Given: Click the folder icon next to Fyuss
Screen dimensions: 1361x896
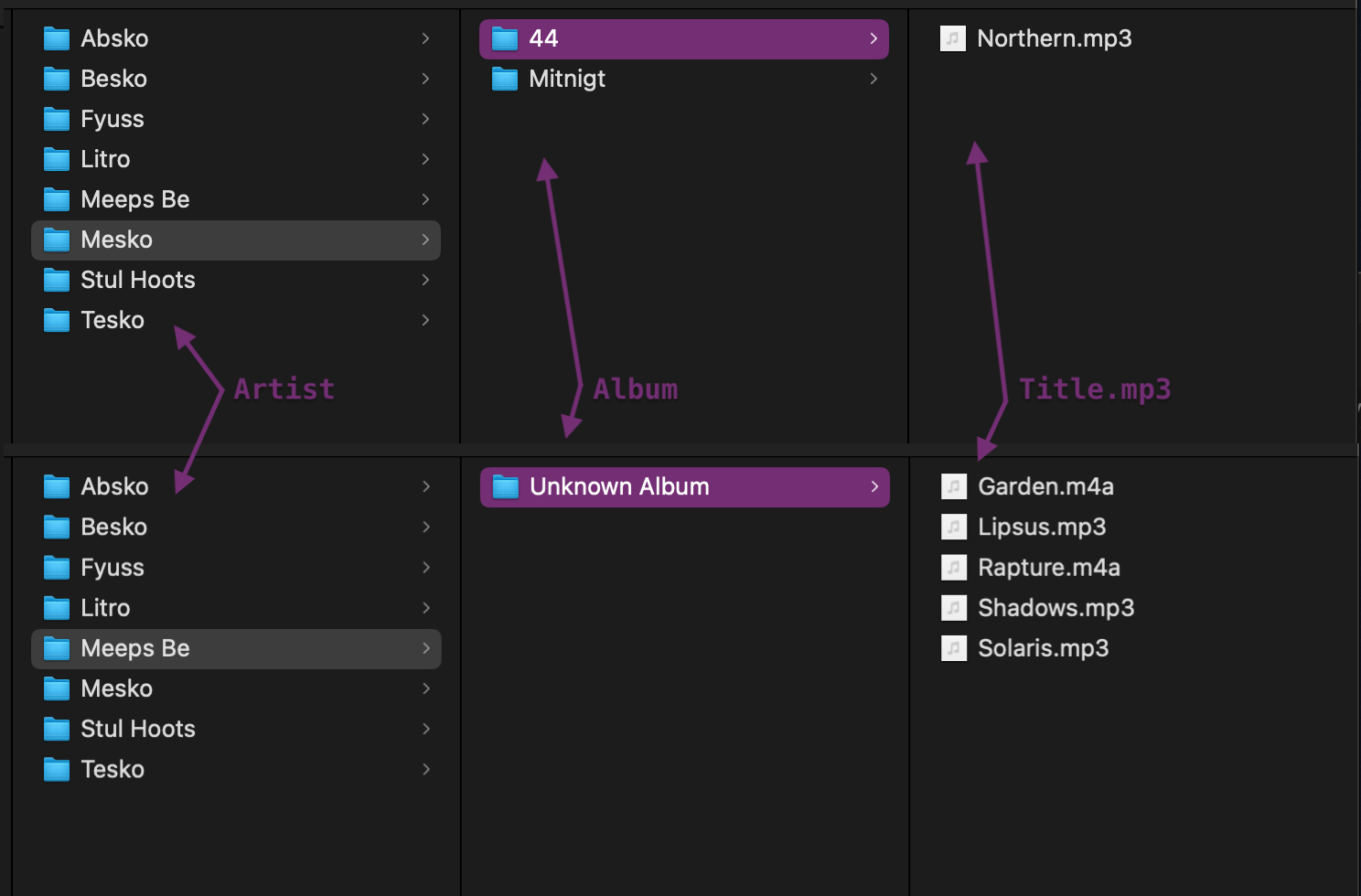Looking at the screenshot, I should [x=56, y=119].
